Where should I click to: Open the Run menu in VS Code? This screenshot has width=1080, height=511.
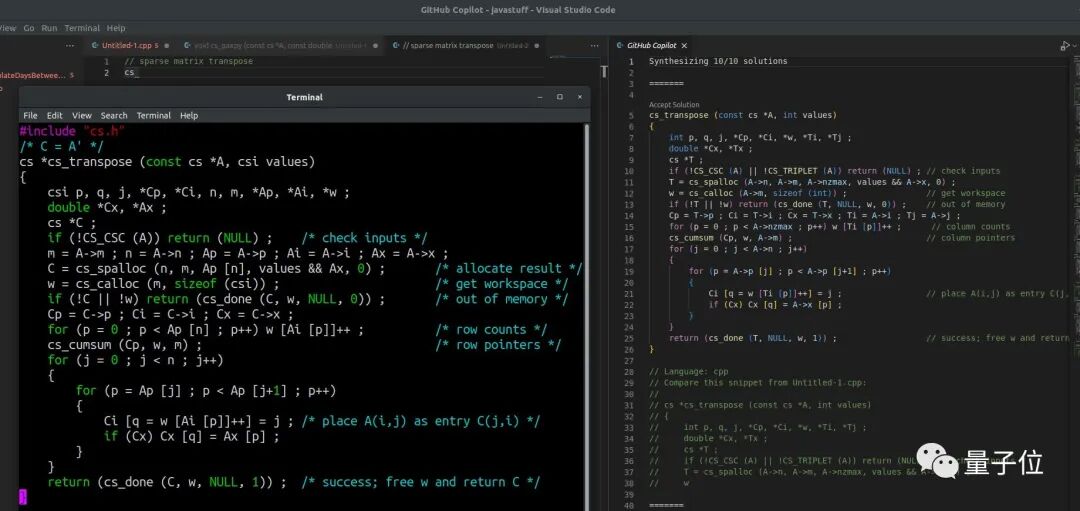[x=49, y=28]
